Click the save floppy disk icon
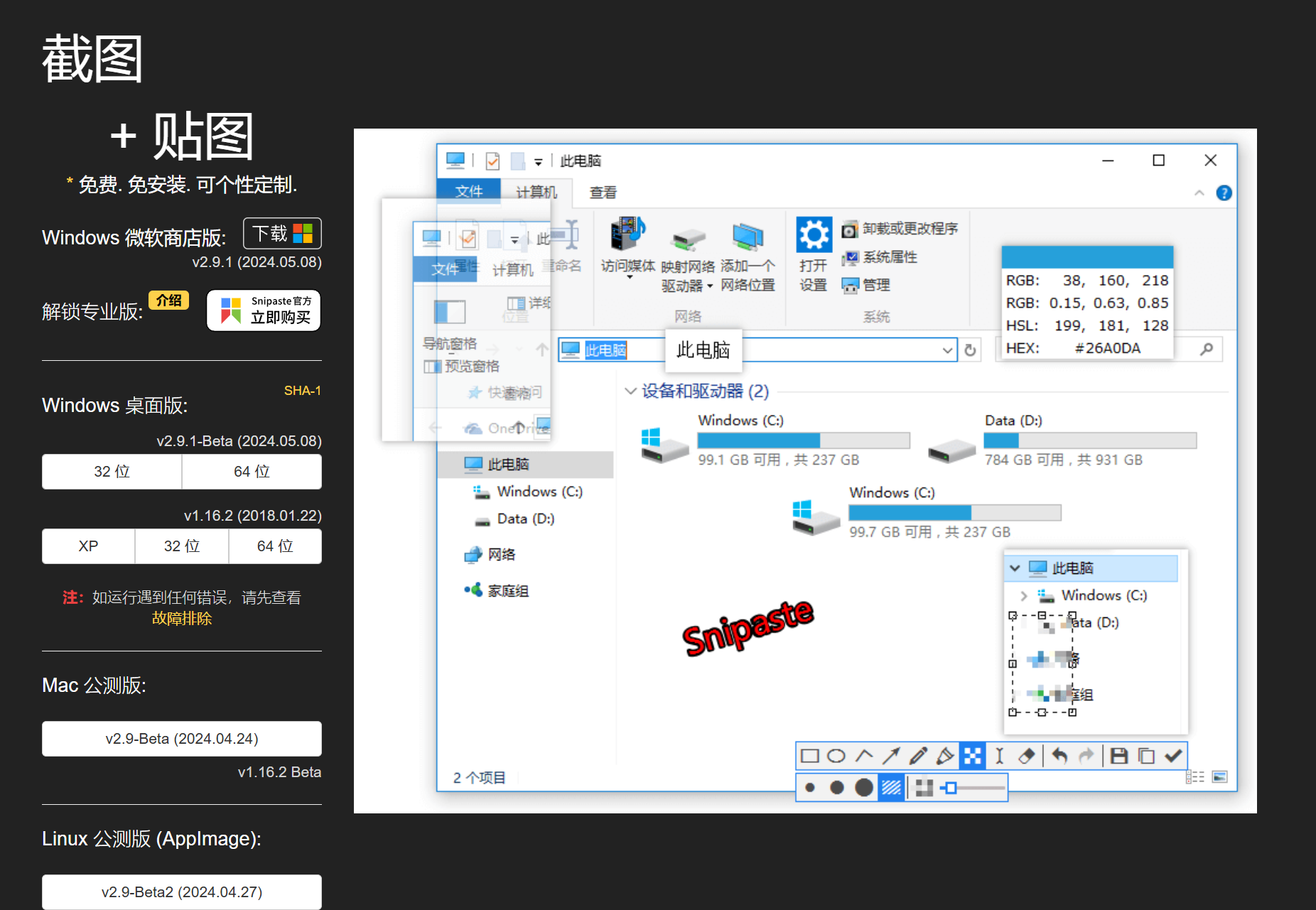This screenshot has width=1316, height=910. click(1119, 756)
